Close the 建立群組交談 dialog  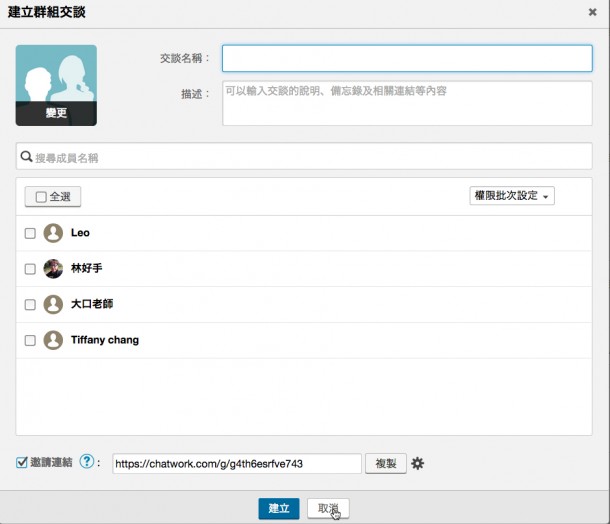tap(592, 12)
